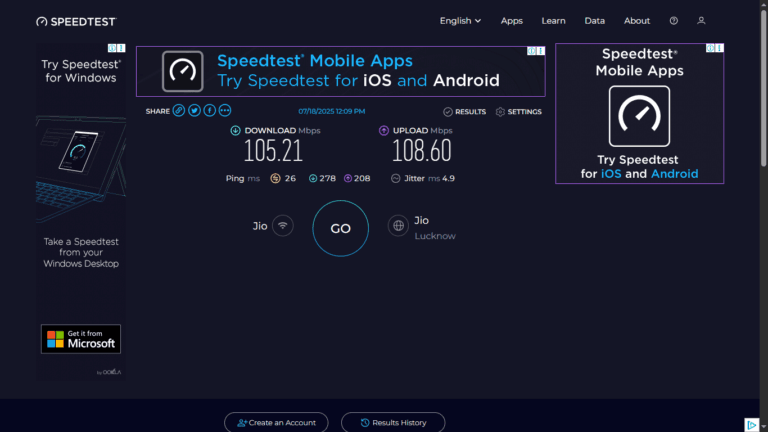Click the ad info icon on the right ad

[x=710, y=48]
